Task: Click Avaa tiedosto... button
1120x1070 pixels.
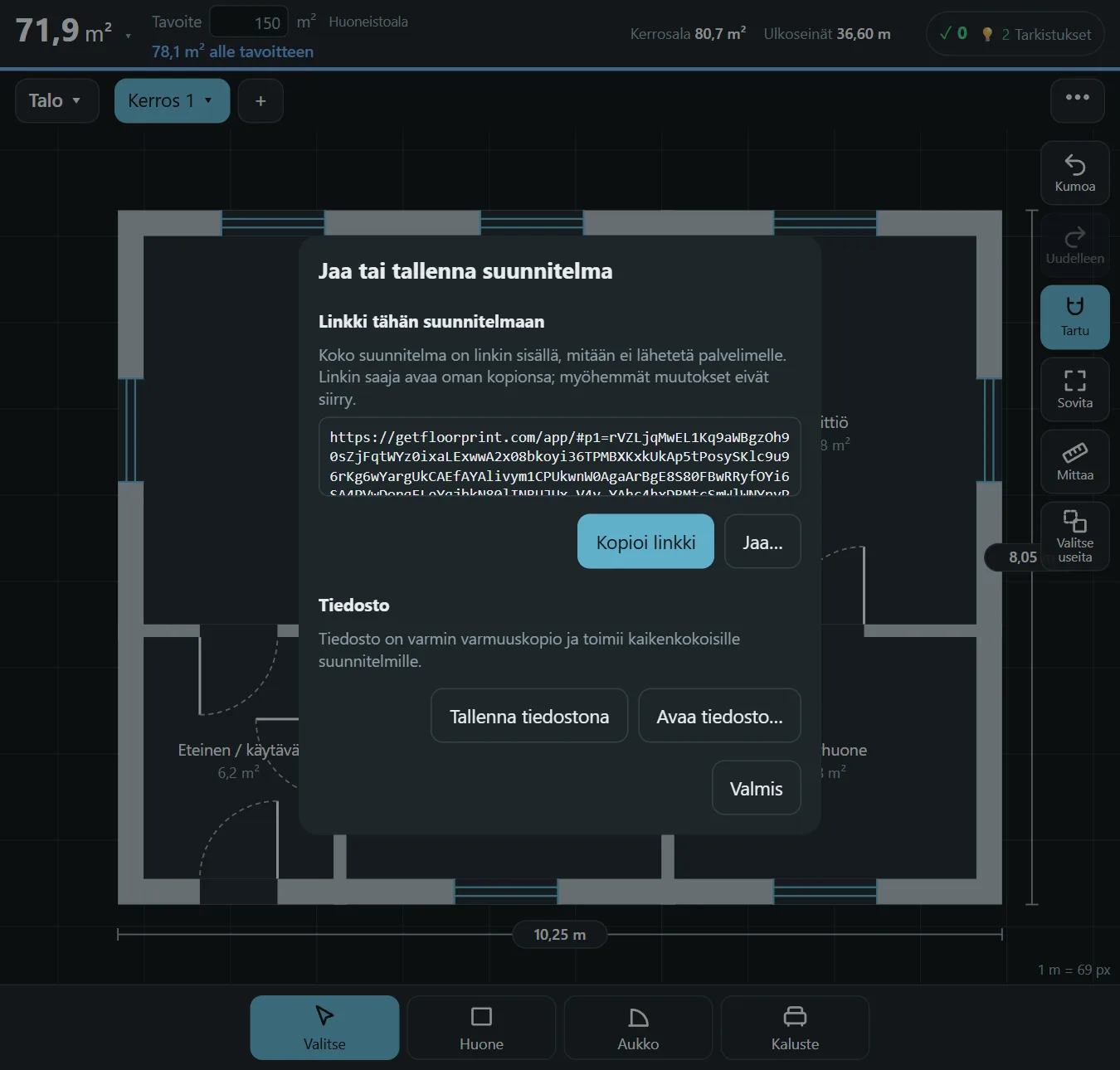Action: 719,715
